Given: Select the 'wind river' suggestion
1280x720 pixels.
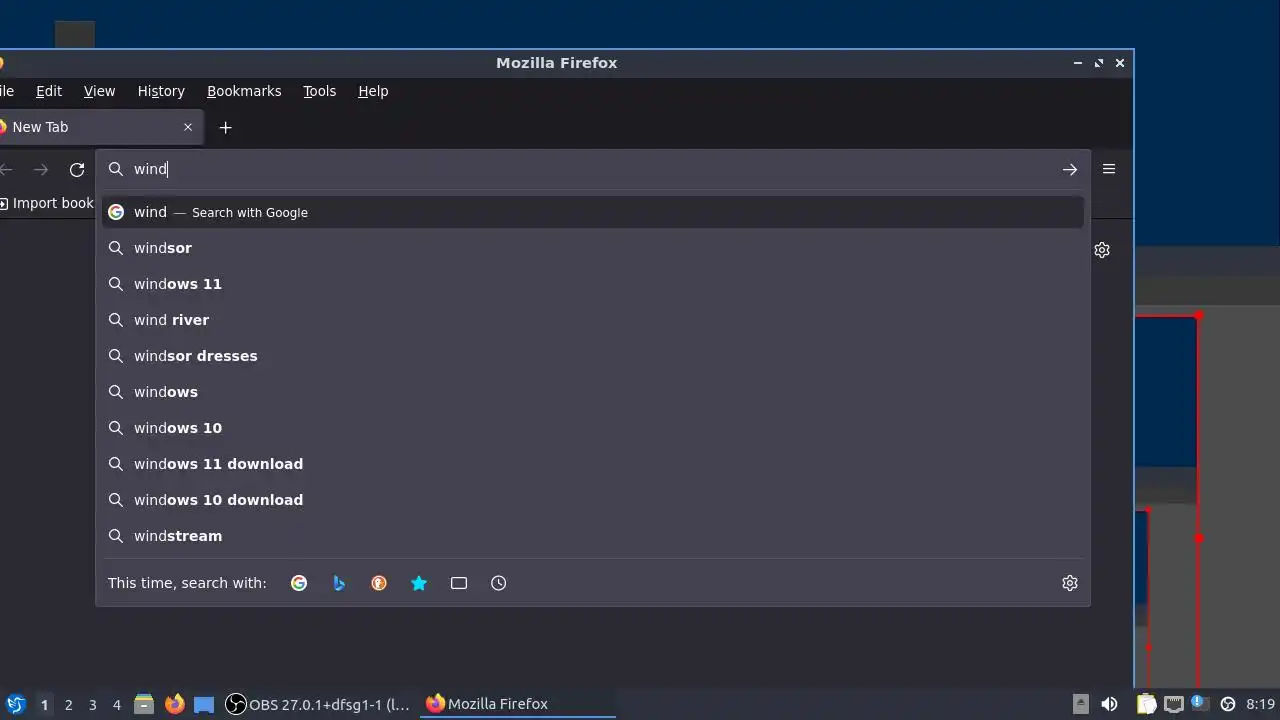Looking at the screenshot, I should (592, 320).
